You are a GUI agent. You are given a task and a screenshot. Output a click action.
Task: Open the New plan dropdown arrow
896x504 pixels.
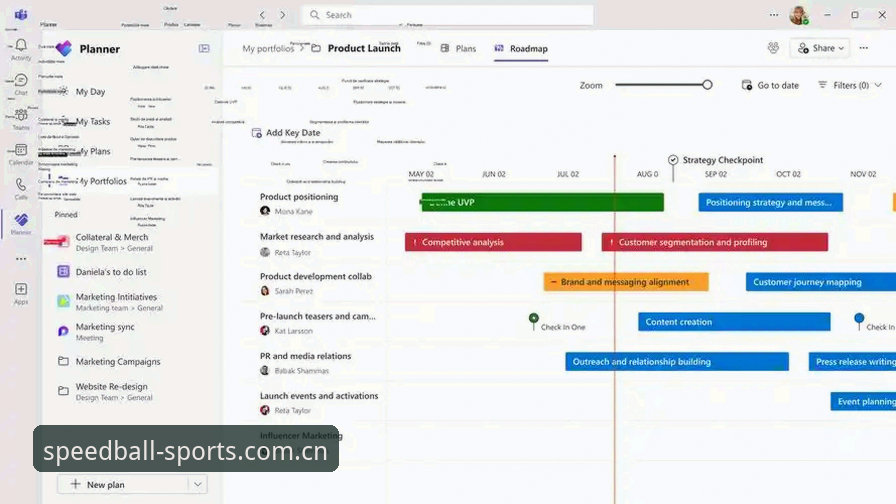pyautogui.click(x=198, y=485)
